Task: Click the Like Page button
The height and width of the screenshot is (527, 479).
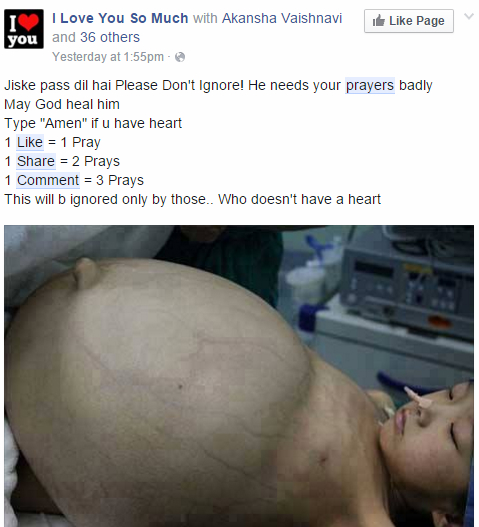Action: (x=409, y=21)
